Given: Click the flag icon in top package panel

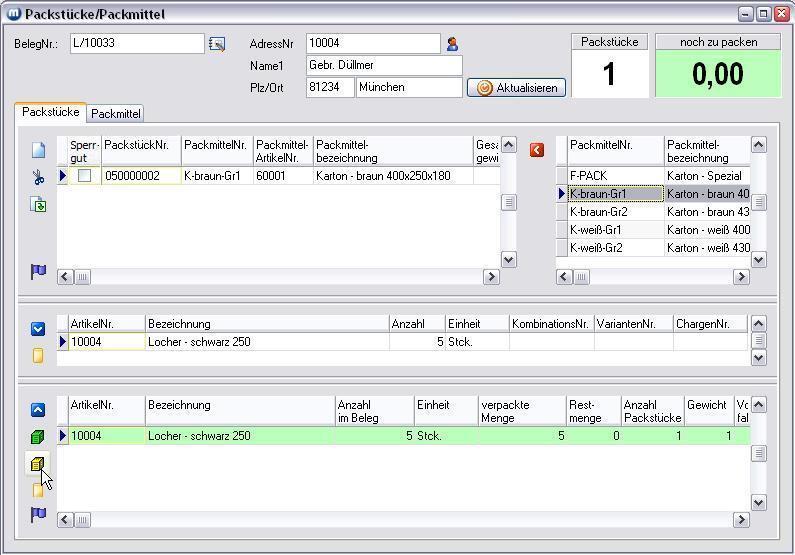Looking at the screenshot, I should 38,272.
